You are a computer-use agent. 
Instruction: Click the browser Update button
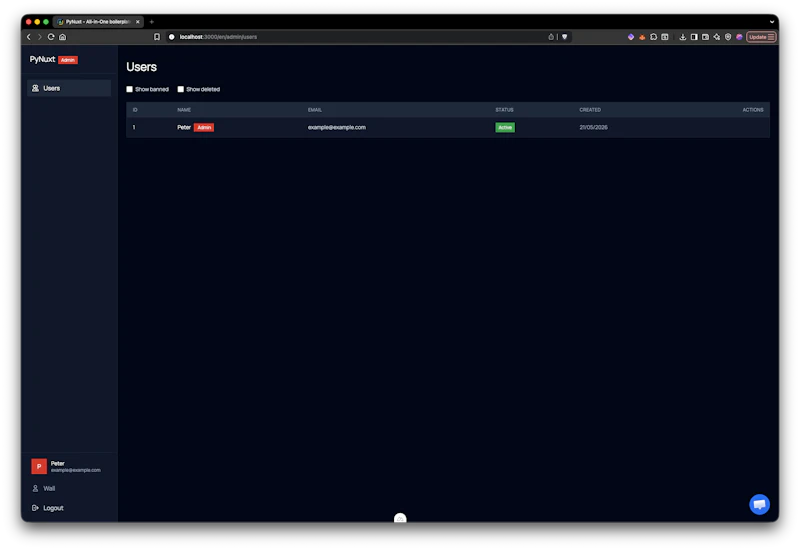tap(761, 37)
